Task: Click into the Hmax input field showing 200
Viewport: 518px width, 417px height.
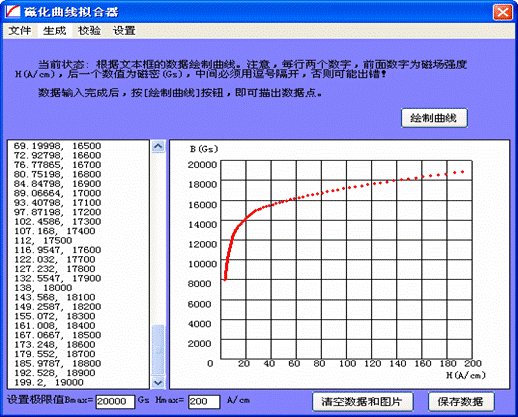Action: click(x=204, y=402)
